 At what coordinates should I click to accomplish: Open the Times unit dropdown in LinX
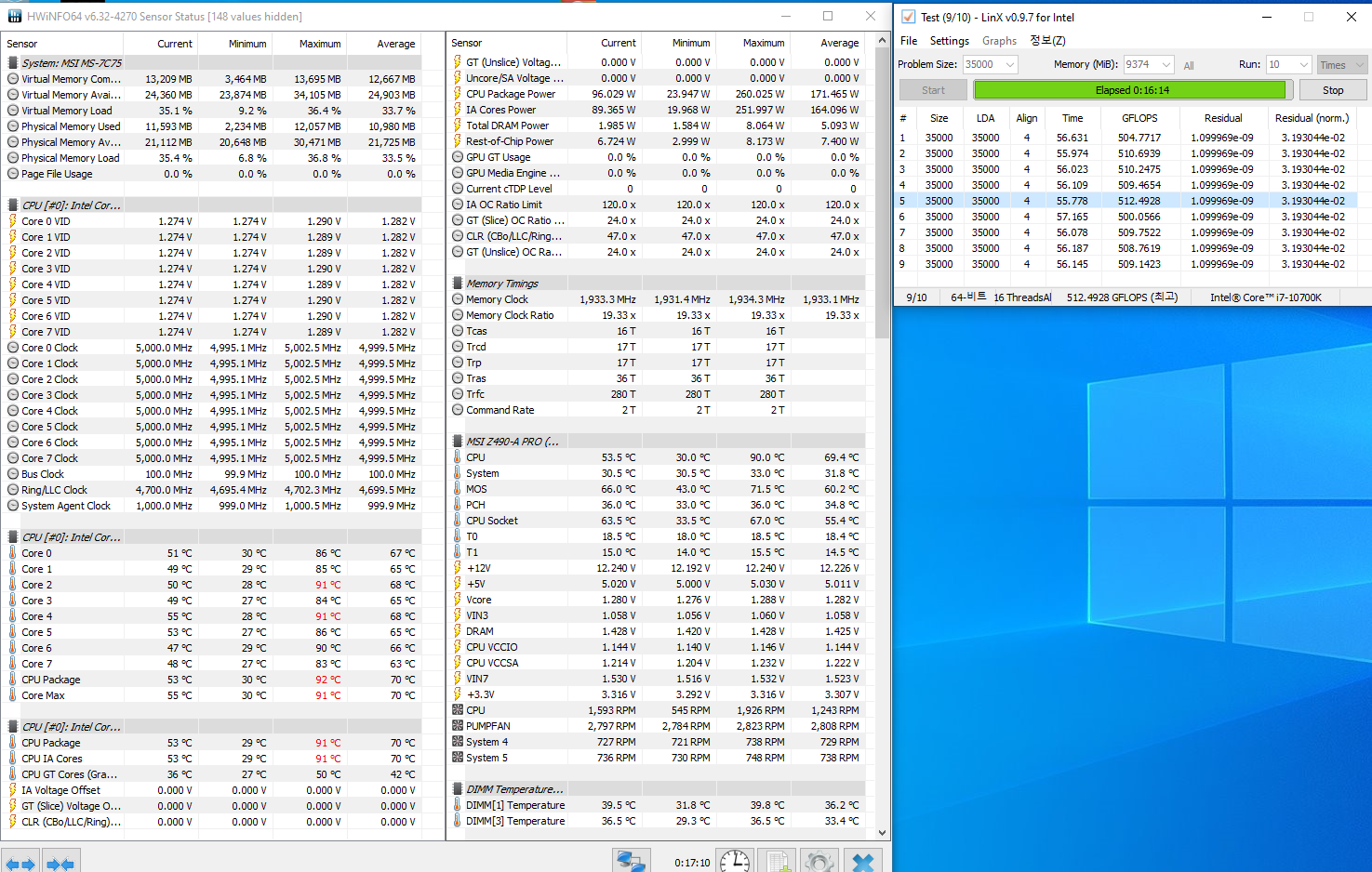1341,64
